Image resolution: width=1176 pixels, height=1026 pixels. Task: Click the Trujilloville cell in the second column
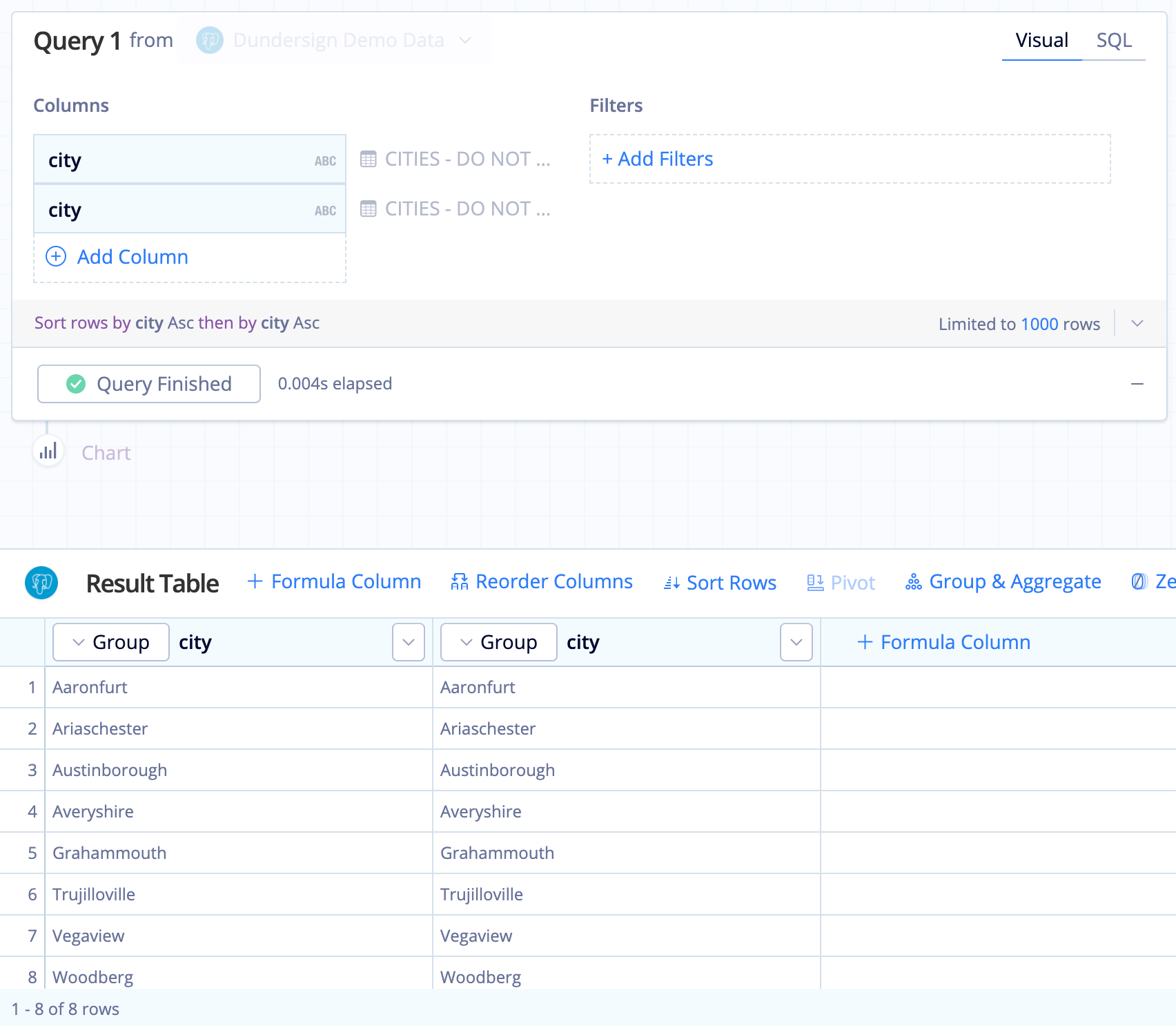pyautogui.click(x=627, y=894)
